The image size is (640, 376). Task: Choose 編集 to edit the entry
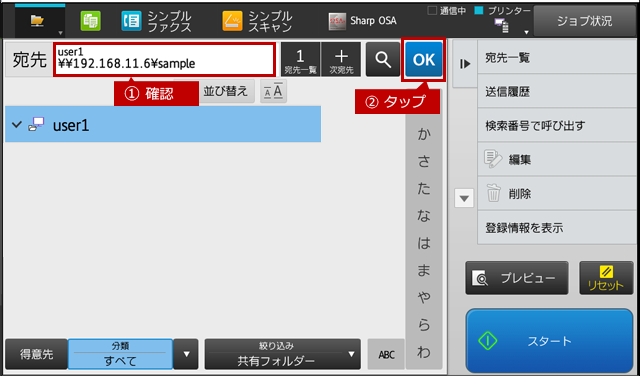click(557, 159)
